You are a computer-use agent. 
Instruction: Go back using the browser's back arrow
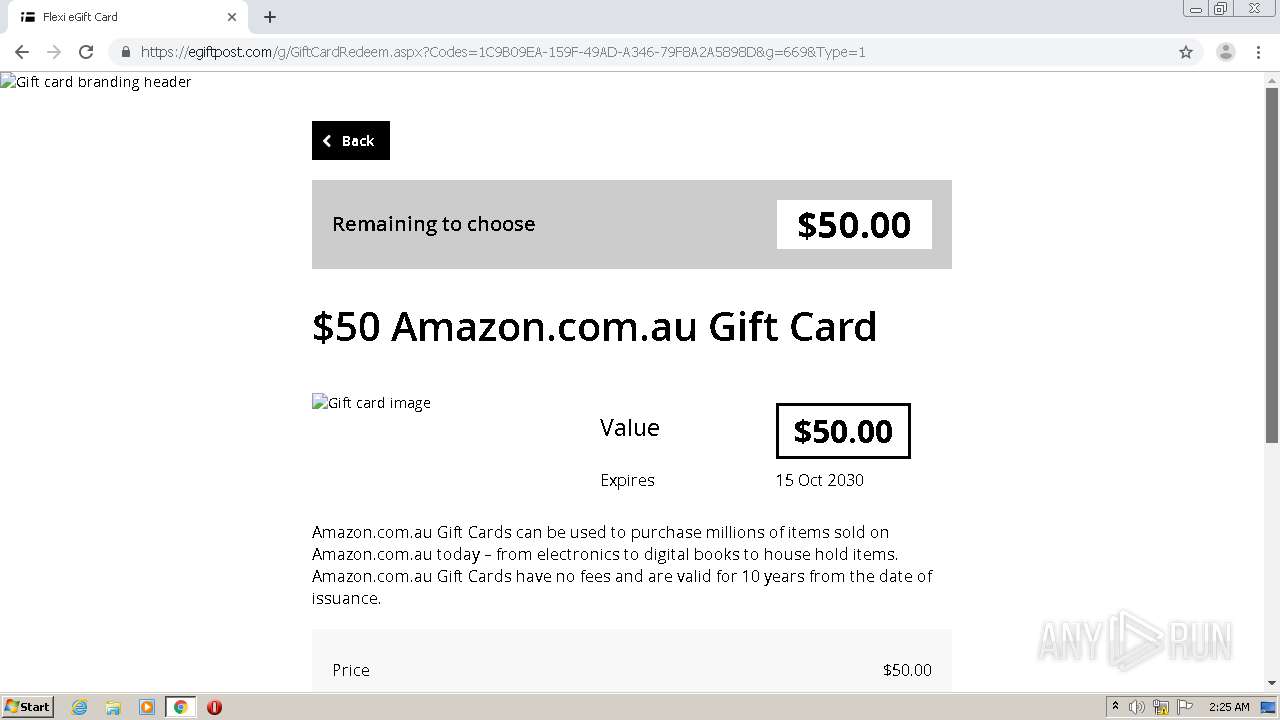tap(22, 52)
